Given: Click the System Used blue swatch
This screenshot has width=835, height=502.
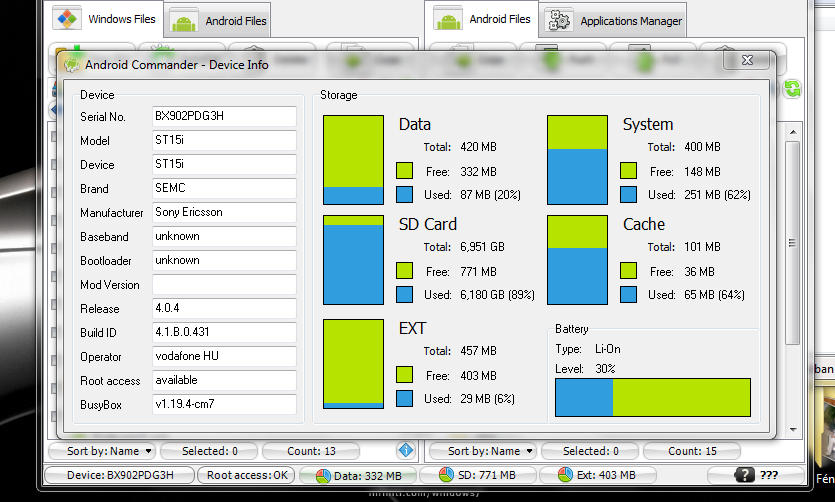Looking at the screenshot, I should coord(628,194).
